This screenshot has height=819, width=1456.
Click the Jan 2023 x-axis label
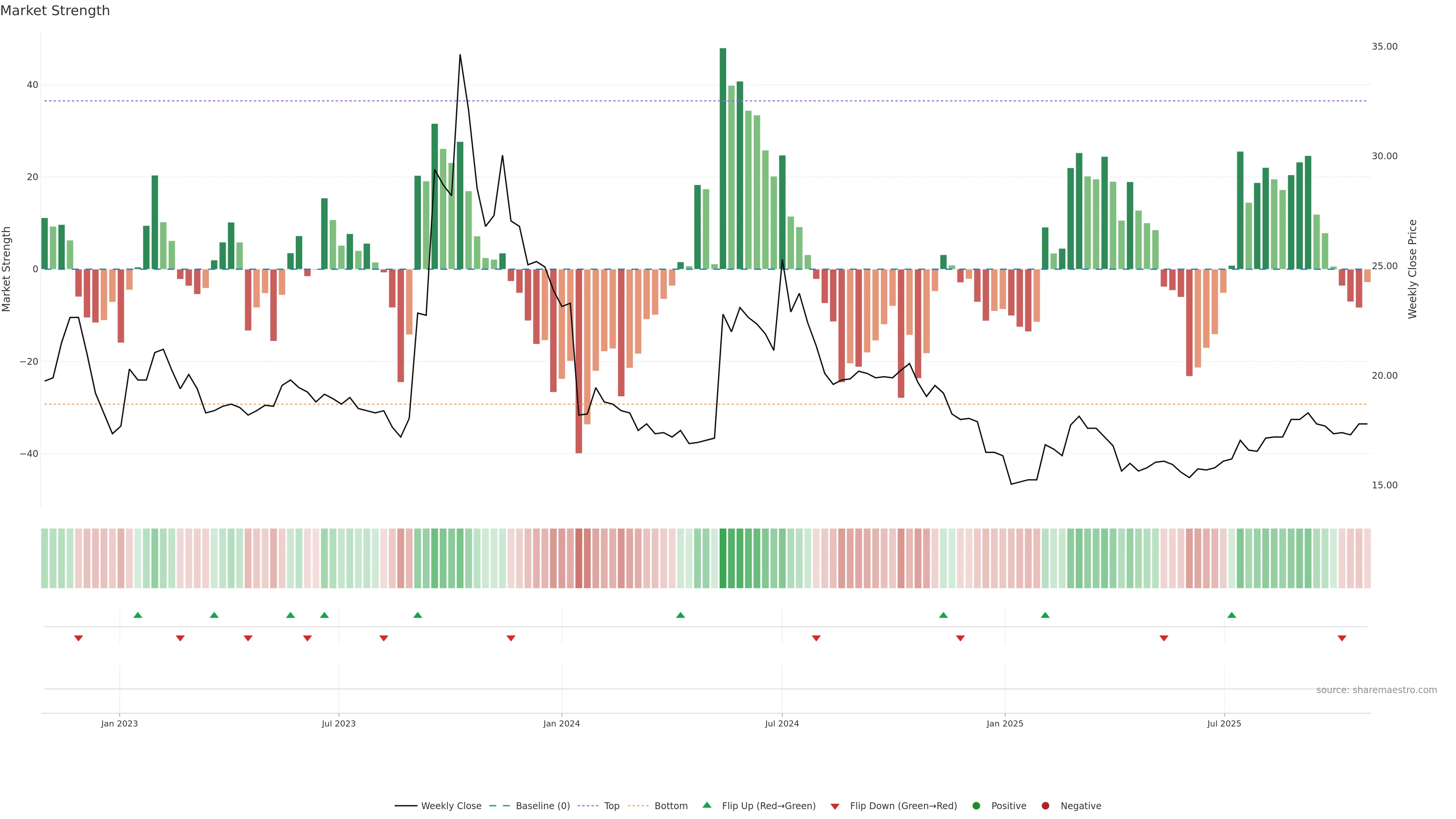[x=119, y=723]
